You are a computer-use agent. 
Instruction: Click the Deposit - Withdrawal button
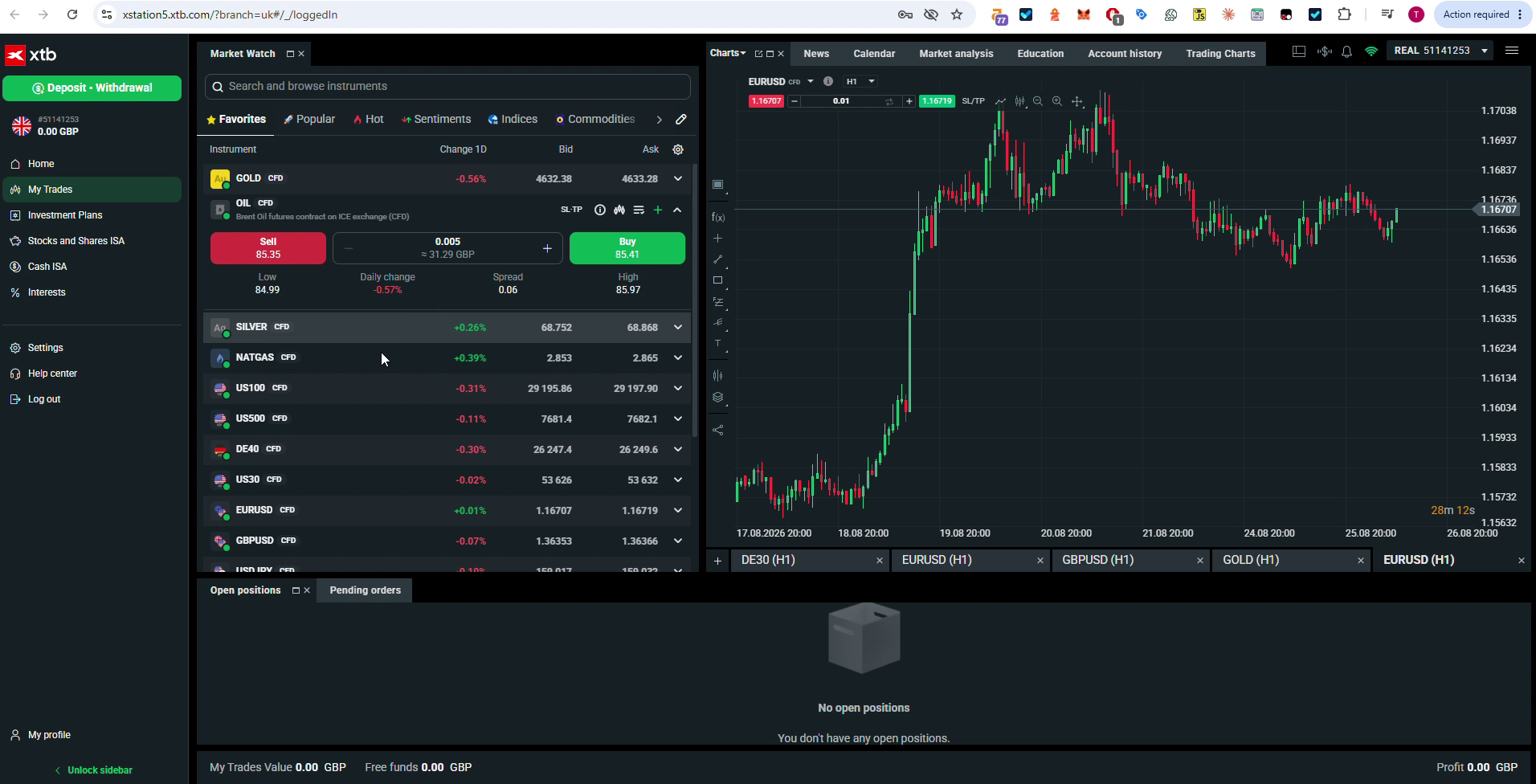pyautogui.click(x=92, y=88)
